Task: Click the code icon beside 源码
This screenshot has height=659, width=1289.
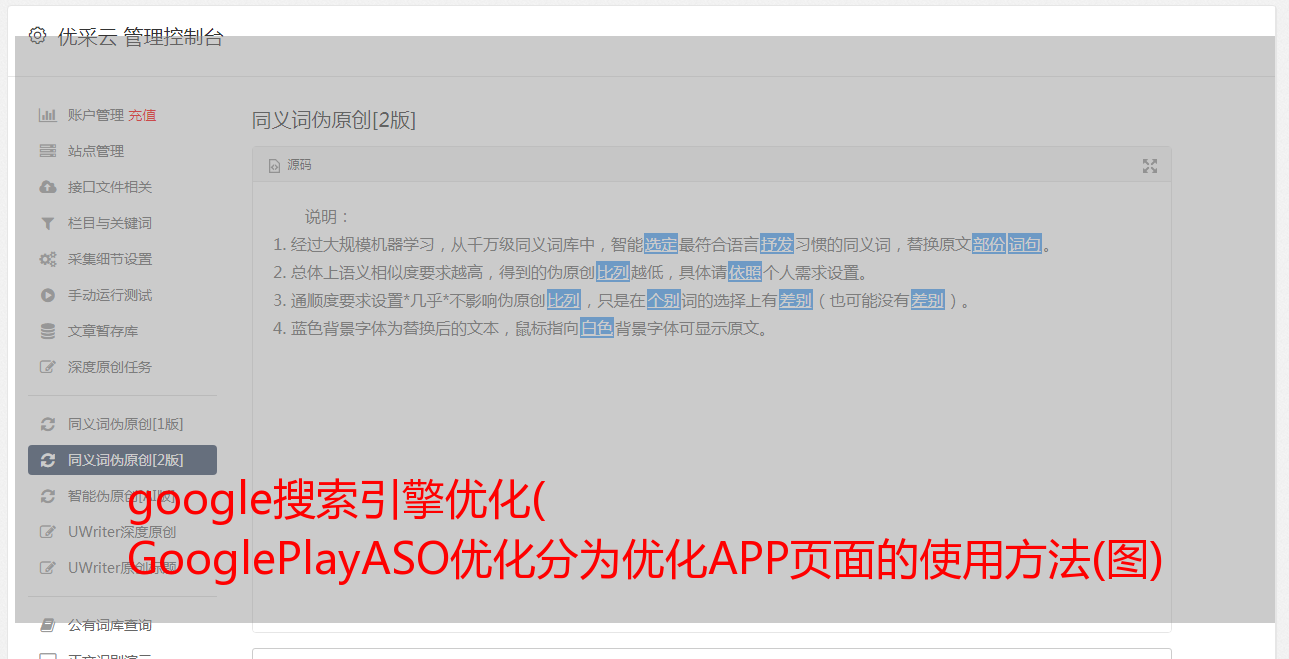Action: click(x=274, y=165)
